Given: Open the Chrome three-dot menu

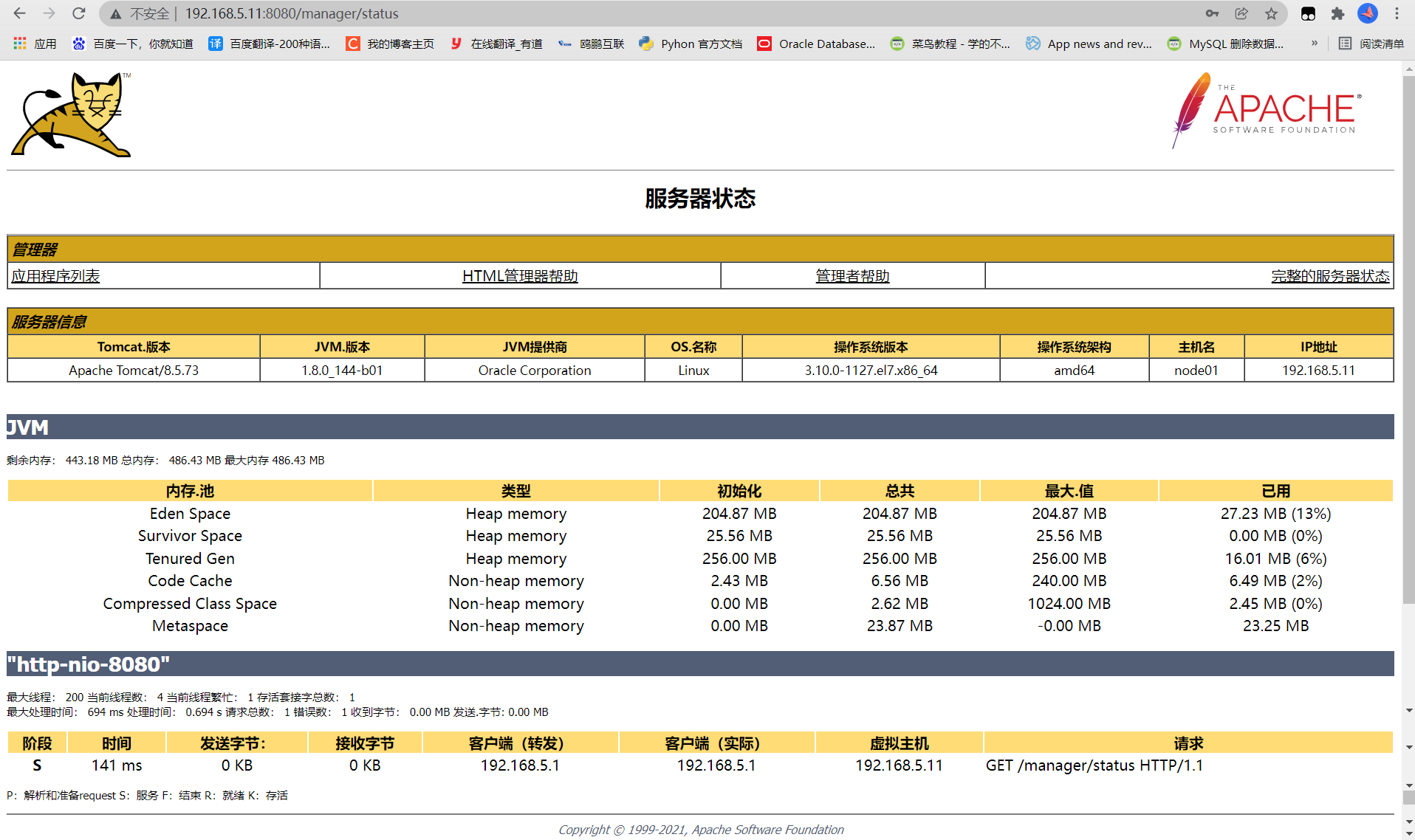Looking at the screenshot, I should click(x=1397, y=13).
